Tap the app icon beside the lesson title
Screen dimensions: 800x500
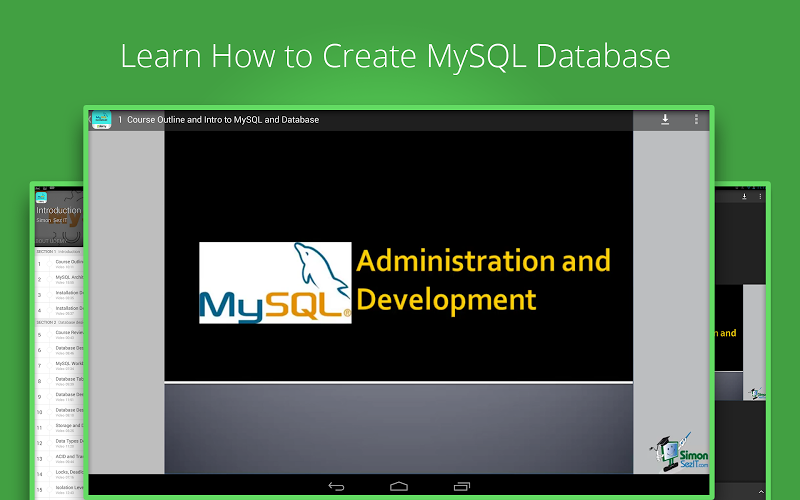tap(102, 120)
